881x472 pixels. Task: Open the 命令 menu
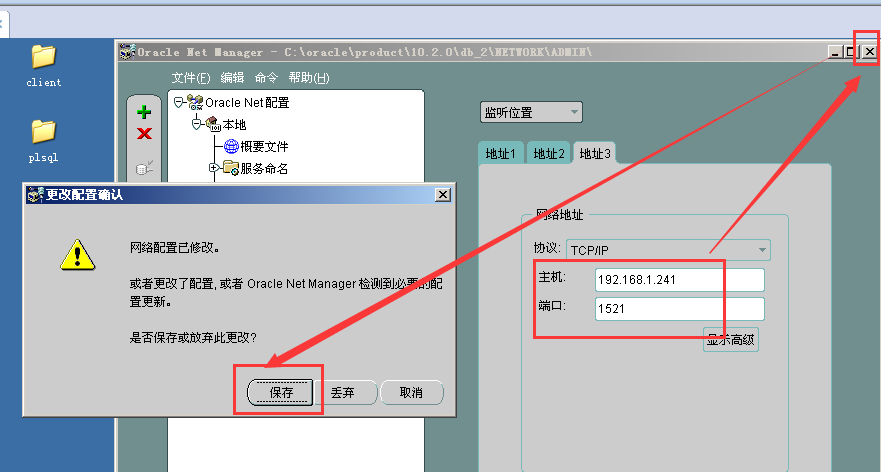click(266, 78)
